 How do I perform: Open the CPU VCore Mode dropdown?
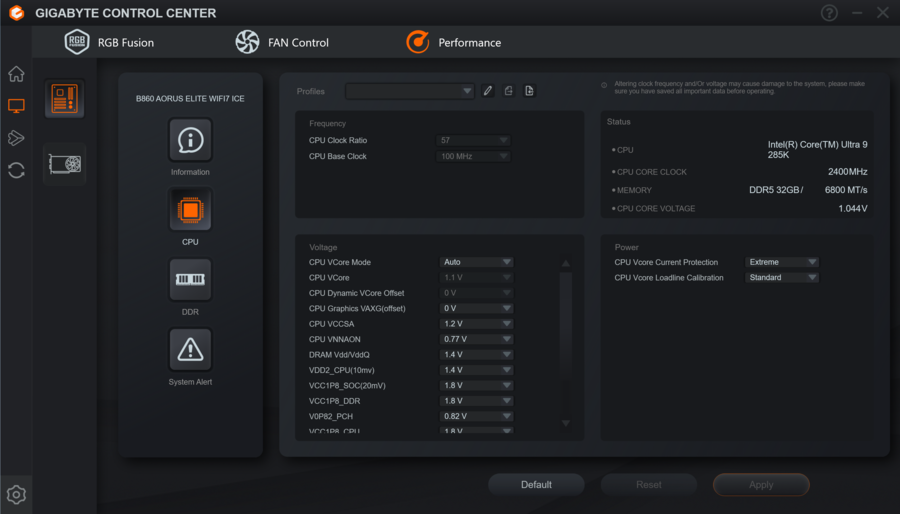click(476, 262)
